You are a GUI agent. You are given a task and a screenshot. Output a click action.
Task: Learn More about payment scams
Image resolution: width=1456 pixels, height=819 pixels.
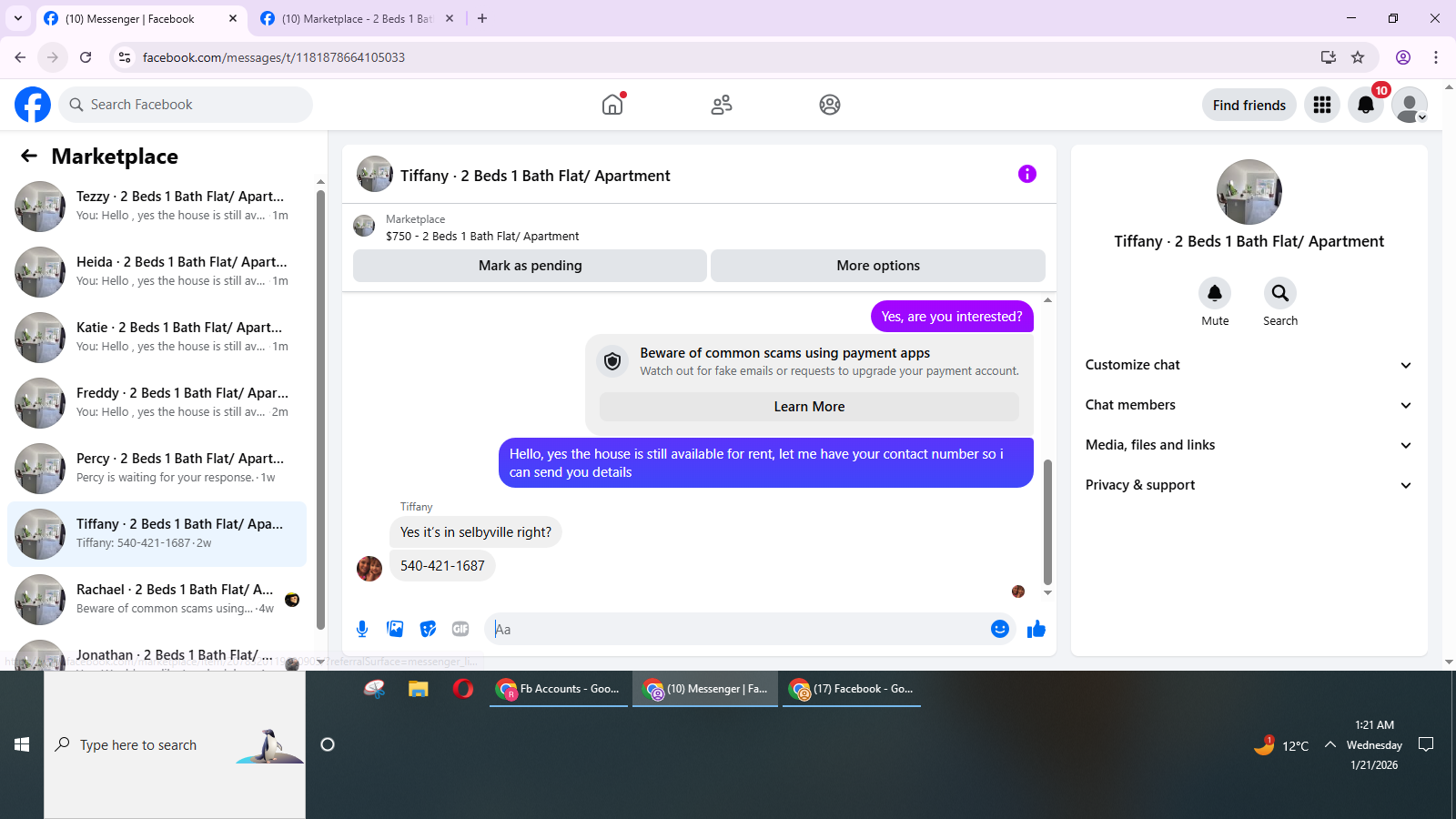809,407
